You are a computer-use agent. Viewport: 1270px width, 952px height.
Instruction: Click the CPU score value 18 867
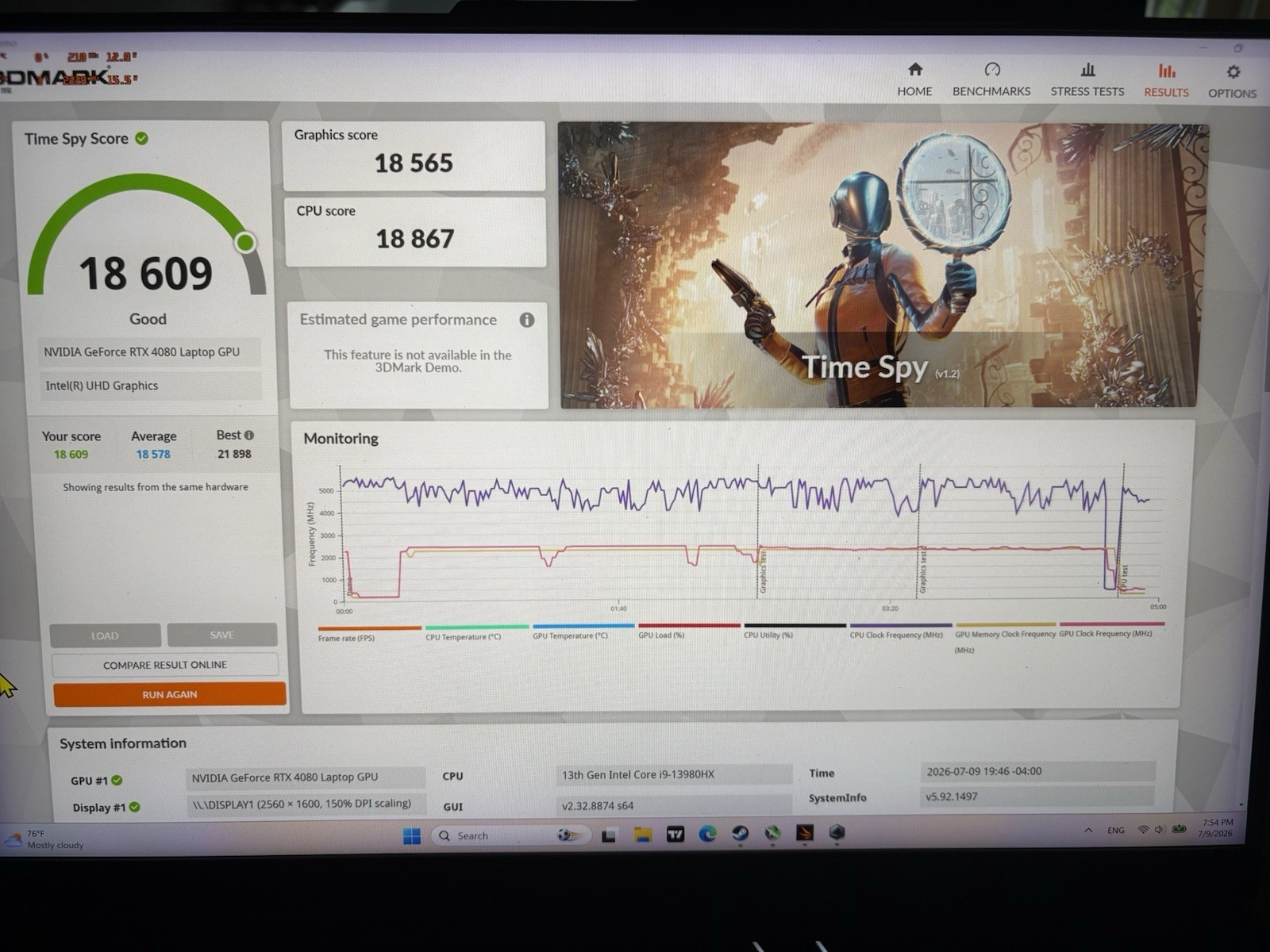(414, 239)
